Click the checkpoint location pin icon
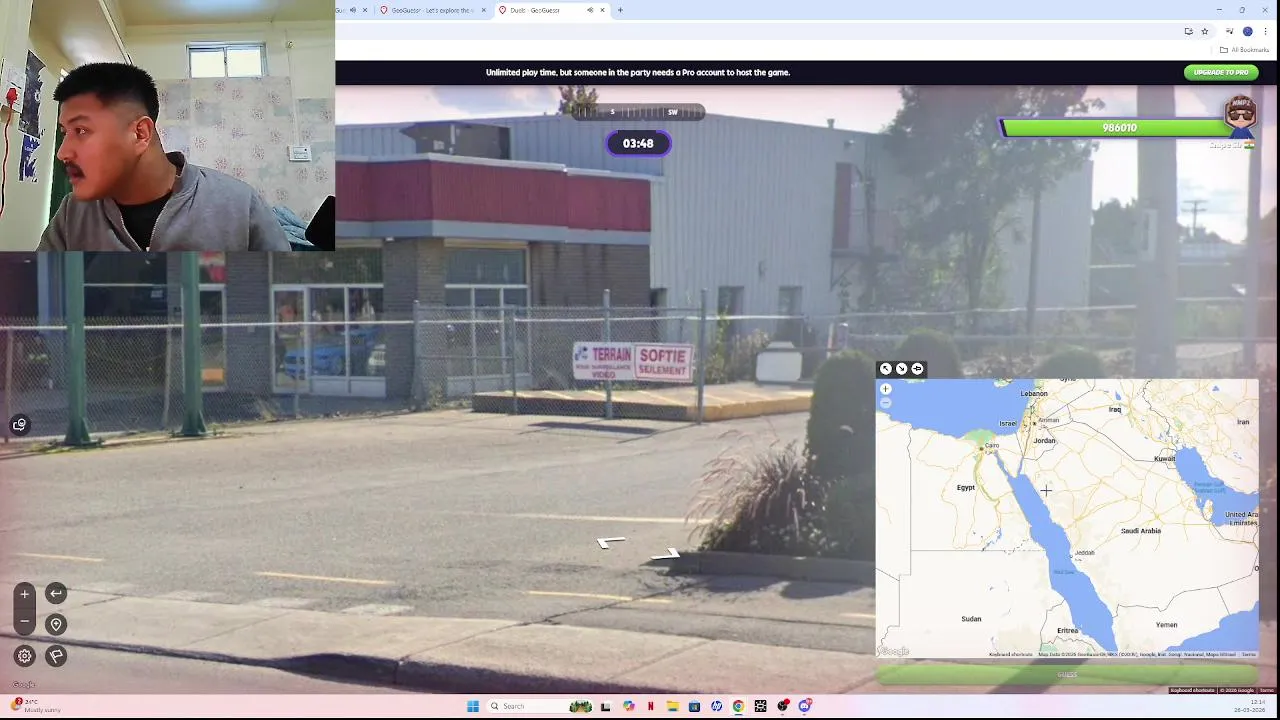 point(56,624)
